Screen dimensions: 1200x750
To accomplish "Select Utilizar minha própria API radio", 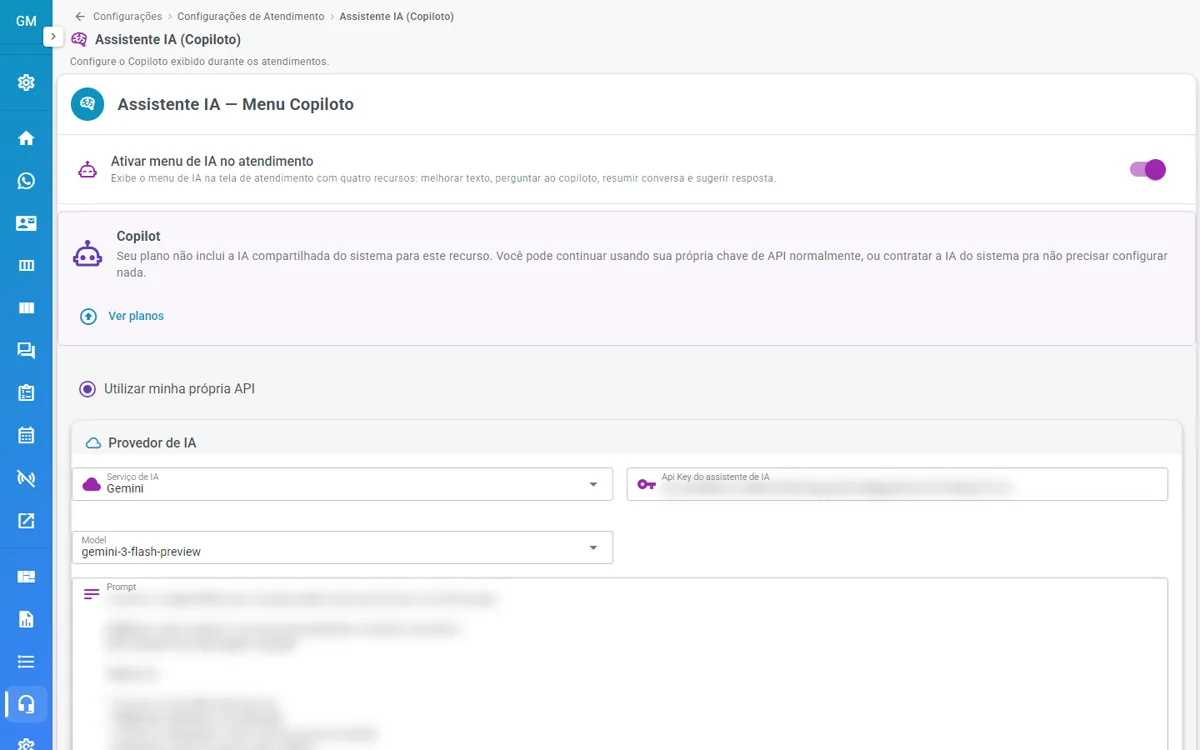I will [87, 389].
